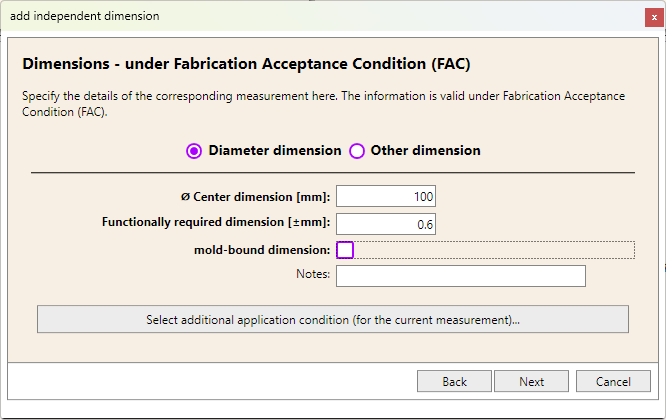Click the 'Ø Center dimension [mm]:' label

(255, 197)
